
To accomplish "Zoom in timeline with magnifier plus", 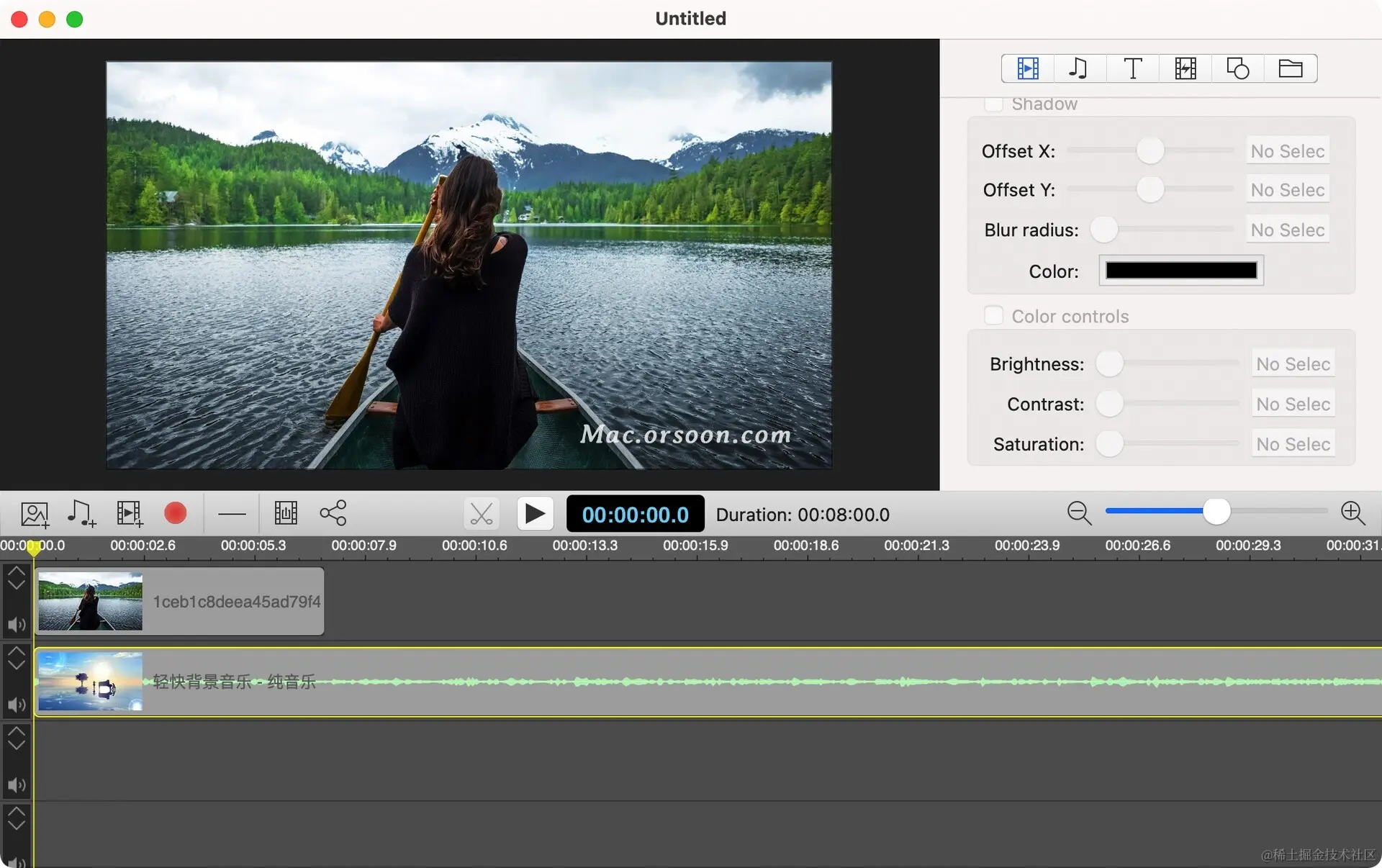I will pos(1352,513).
